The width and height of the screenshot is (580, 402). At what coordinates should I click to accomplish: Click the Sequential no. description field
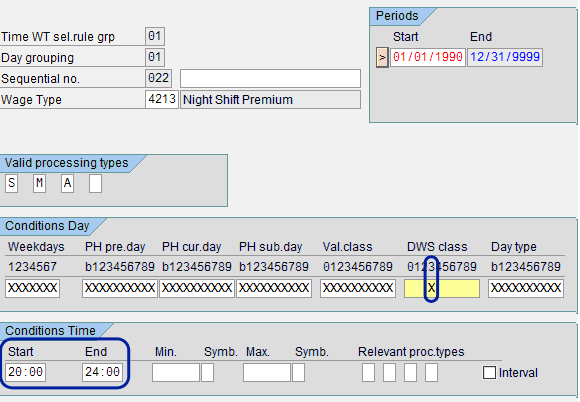click(x=270, y=78)
